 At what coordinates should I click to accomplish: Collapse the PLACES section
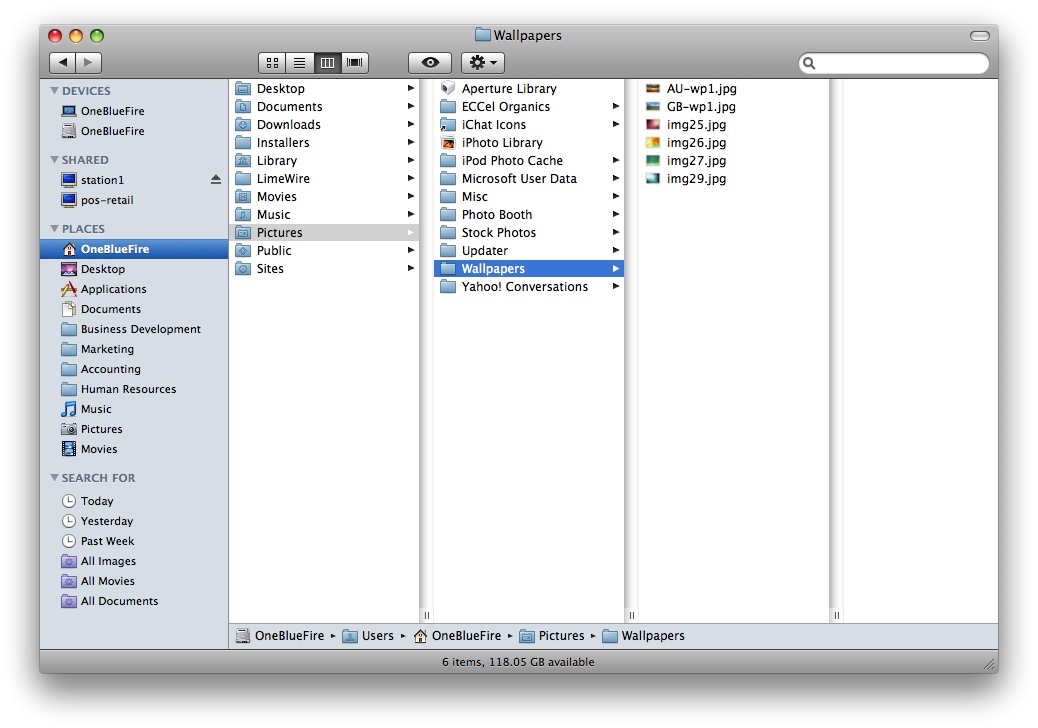(54, 228)
